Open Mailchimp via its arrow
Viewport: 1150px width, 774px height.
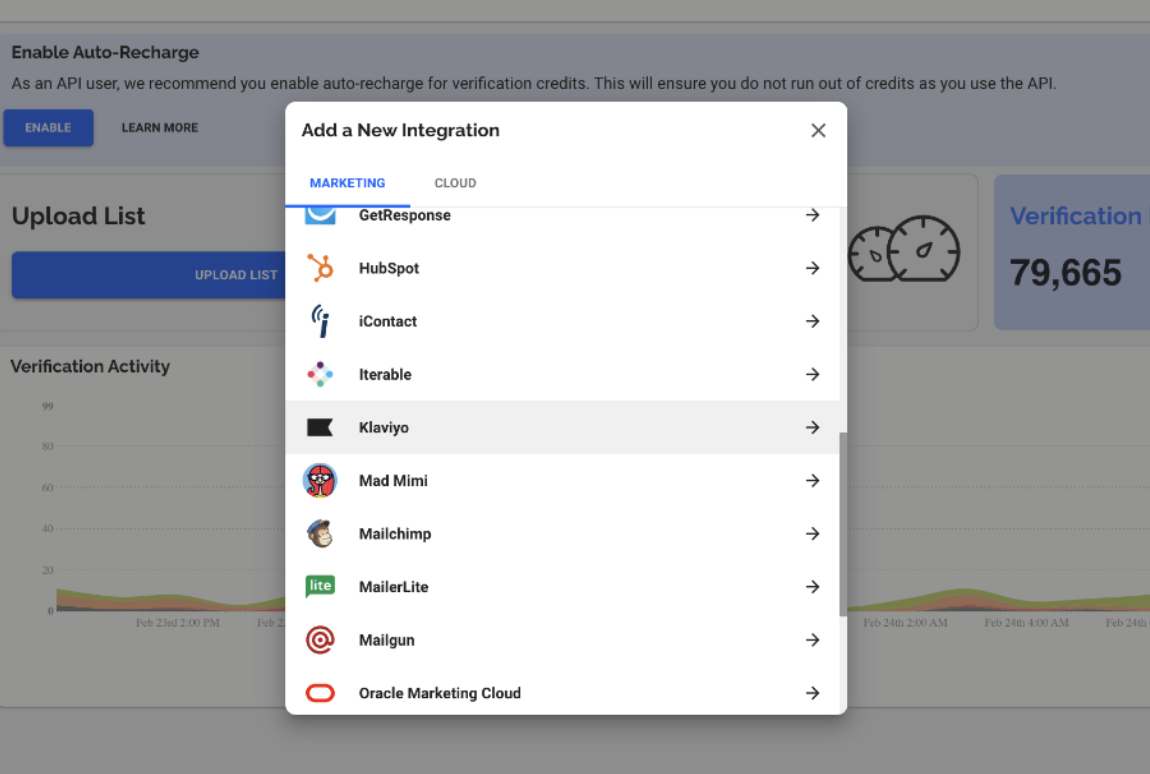[813, 533]
